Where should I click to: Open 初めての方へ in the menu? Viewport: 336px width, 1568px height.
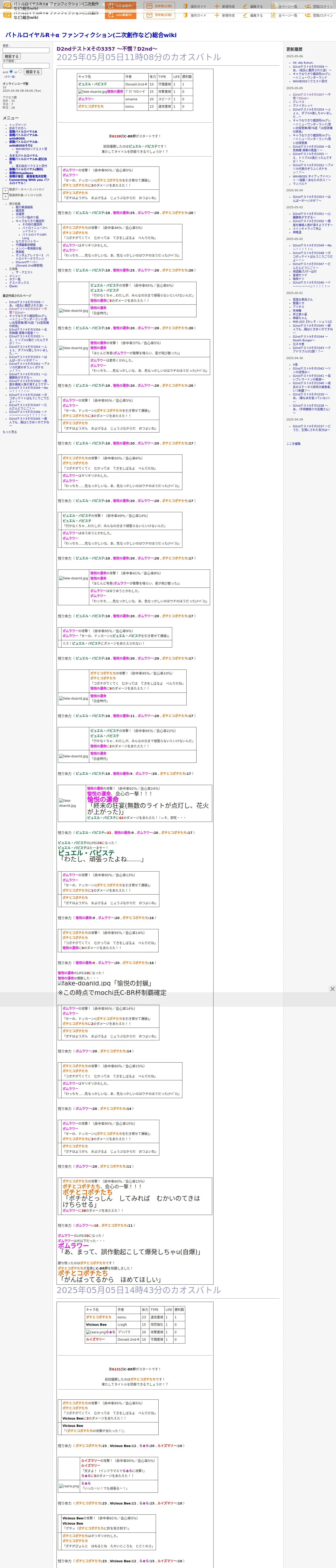18,128
